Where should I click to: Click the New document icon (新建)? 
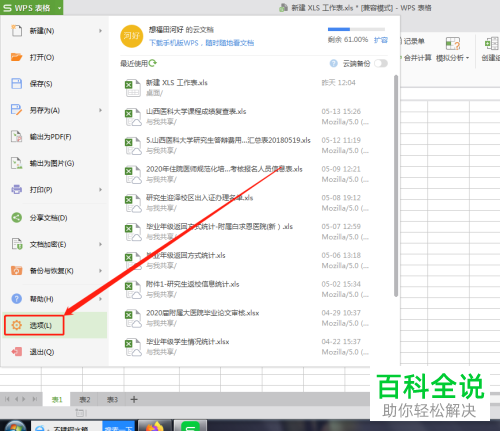coord(17,31)
